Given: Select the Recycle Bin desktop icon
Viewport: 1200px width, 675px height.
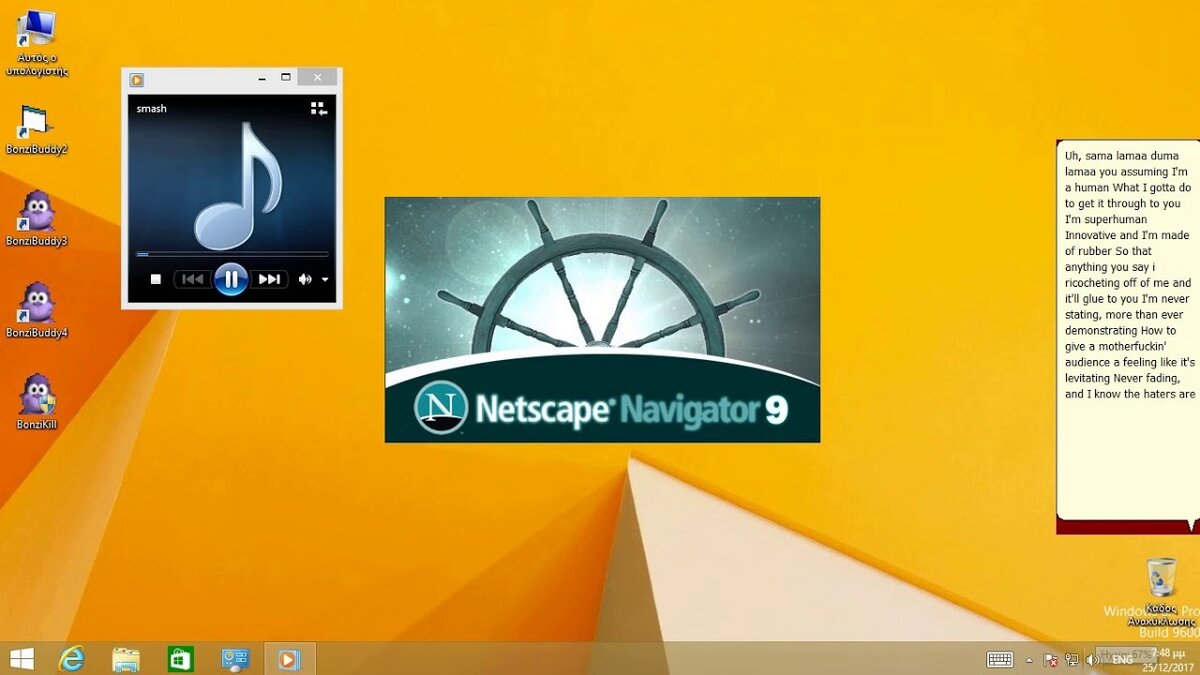Looking at the screenshot, I should point(1161,593).
